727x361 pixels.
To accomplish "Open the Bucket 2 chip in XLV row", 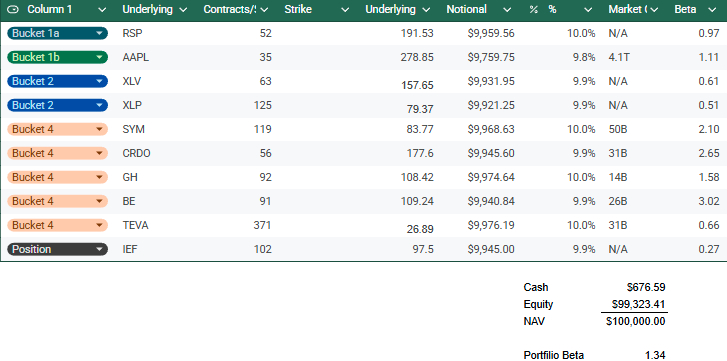I will [57, 82].
